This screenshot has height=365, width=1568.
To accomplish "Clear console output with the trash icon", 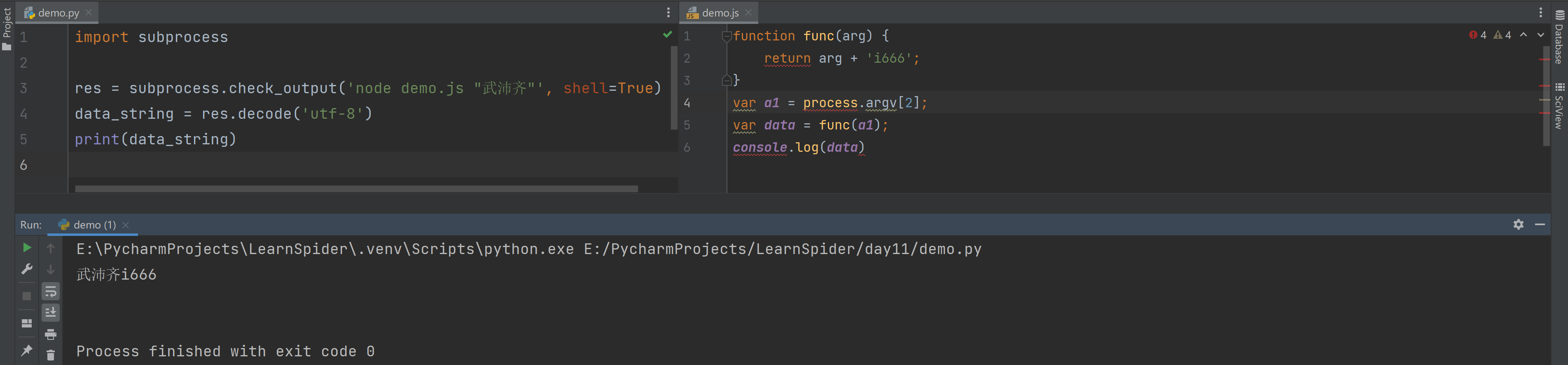I will coord(51,355).
